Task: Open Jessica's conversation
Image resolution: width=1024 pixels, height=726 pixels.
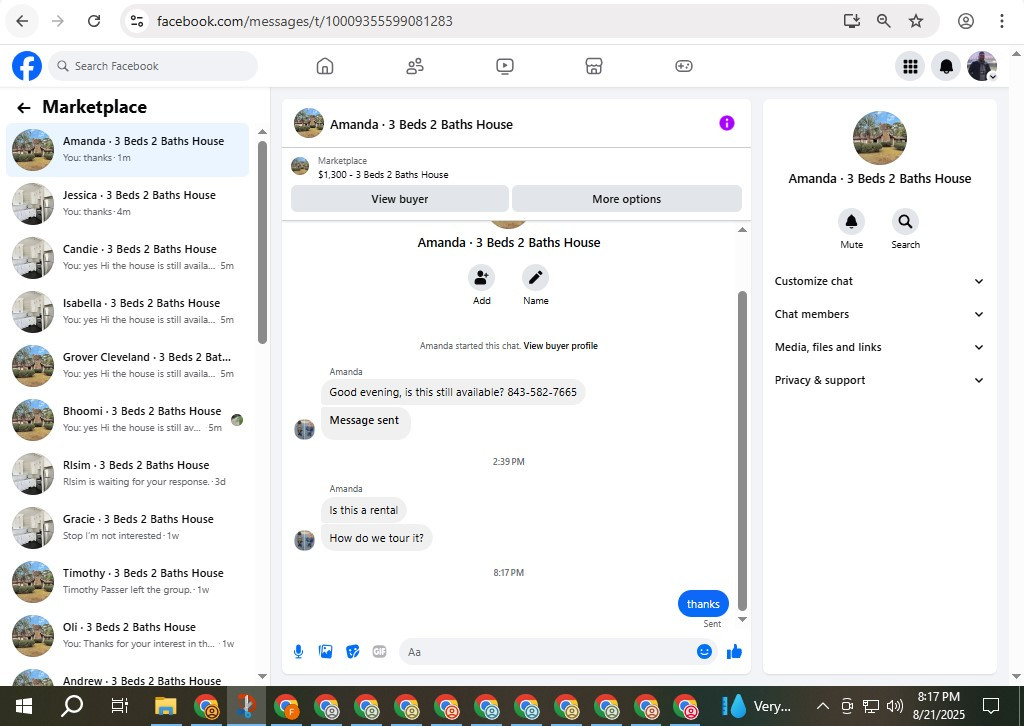Action: pos(128,203)
